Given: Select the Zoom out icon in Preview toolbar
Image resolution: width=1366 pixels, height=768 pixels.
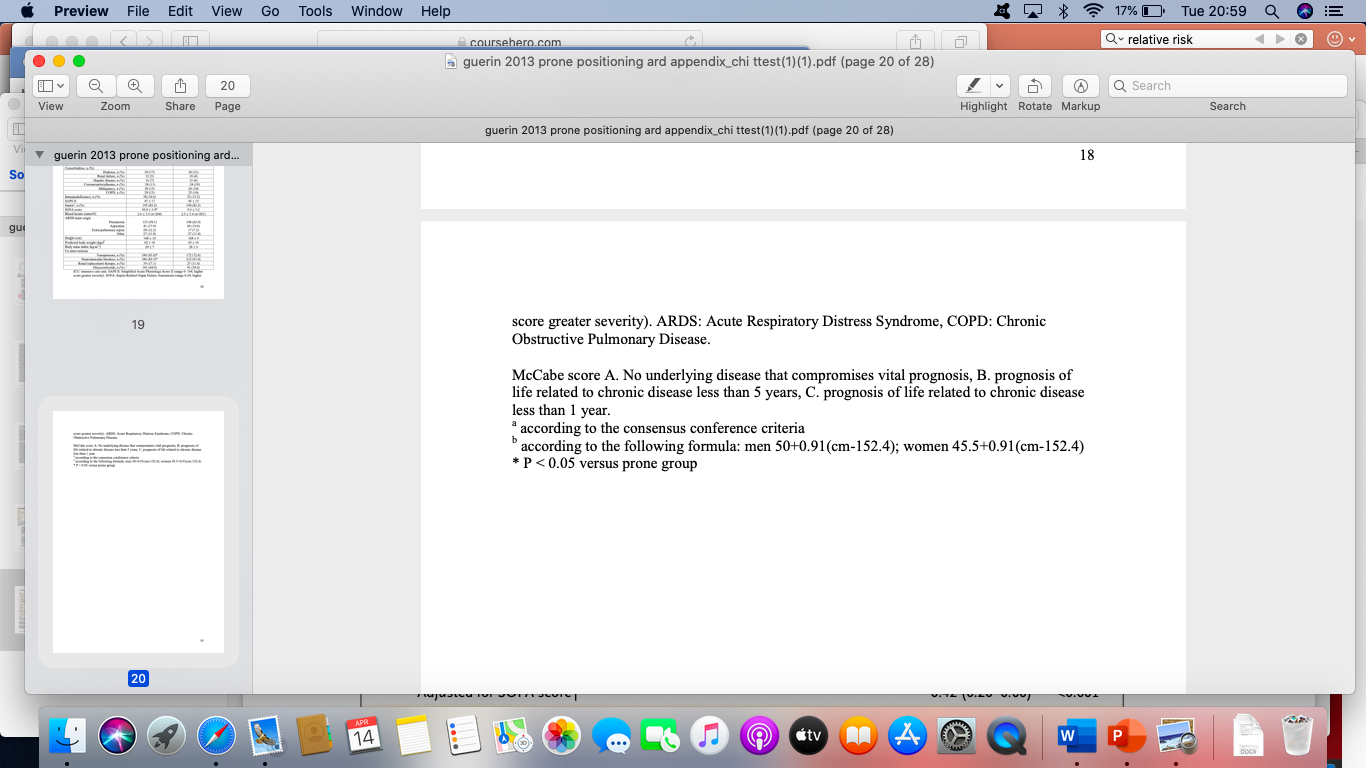Looking at the screenshot, I should point(95,85).
